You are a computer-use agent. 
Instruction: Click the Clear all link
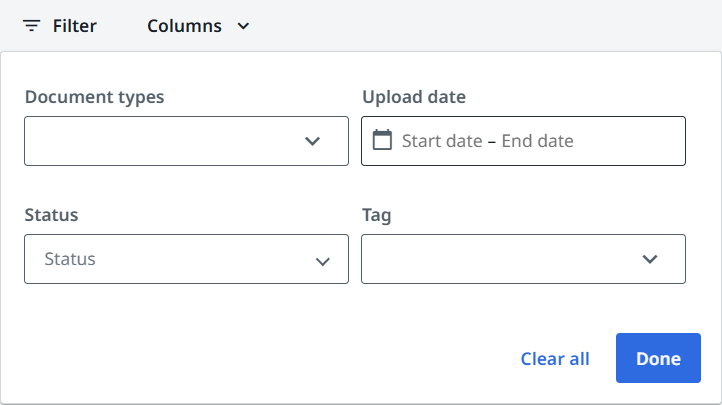click(555, 359)
